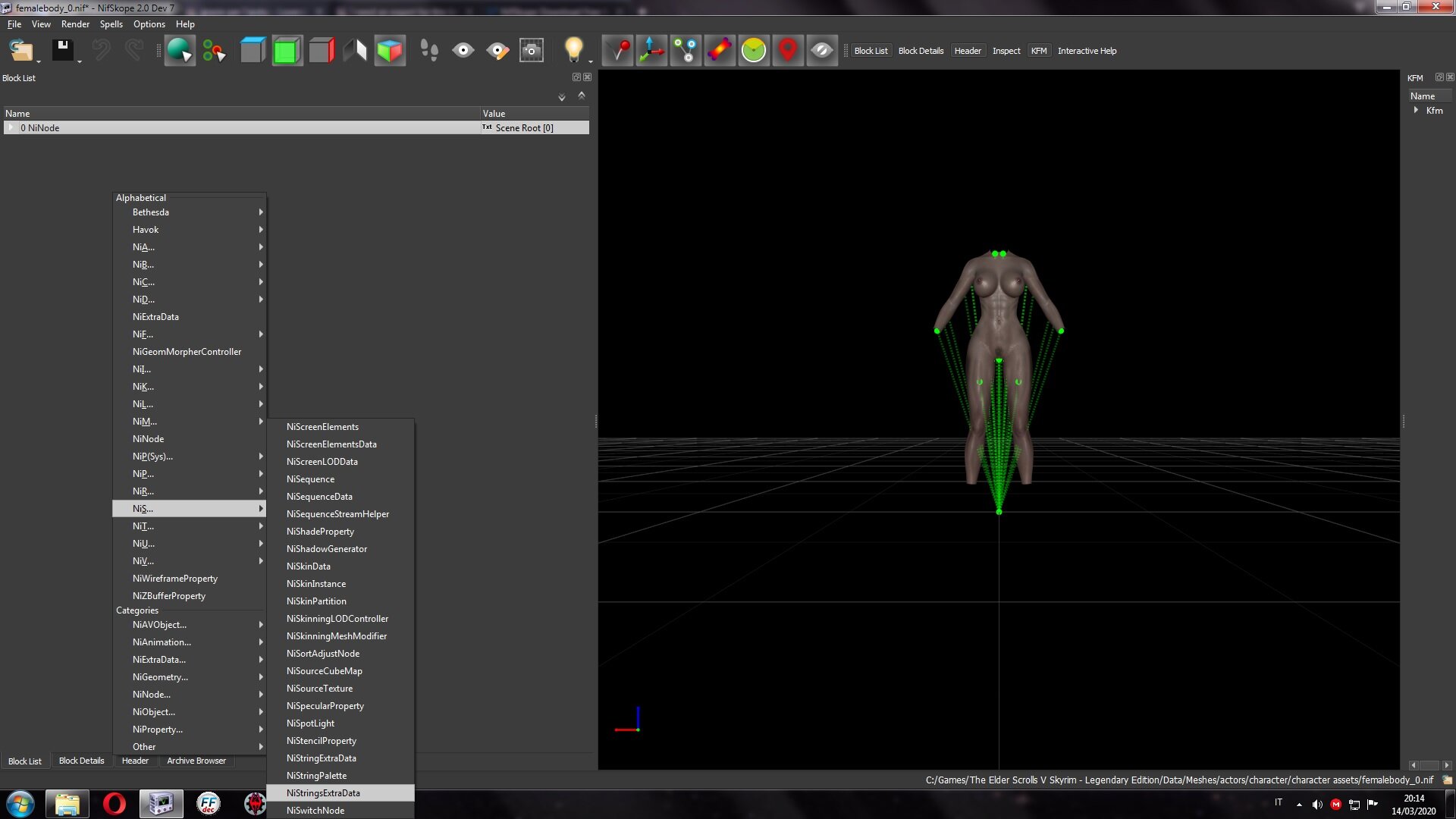This screenshot has width=1456, height=819.
Task: Close the KFM panel
Action: click(1450, 77)
